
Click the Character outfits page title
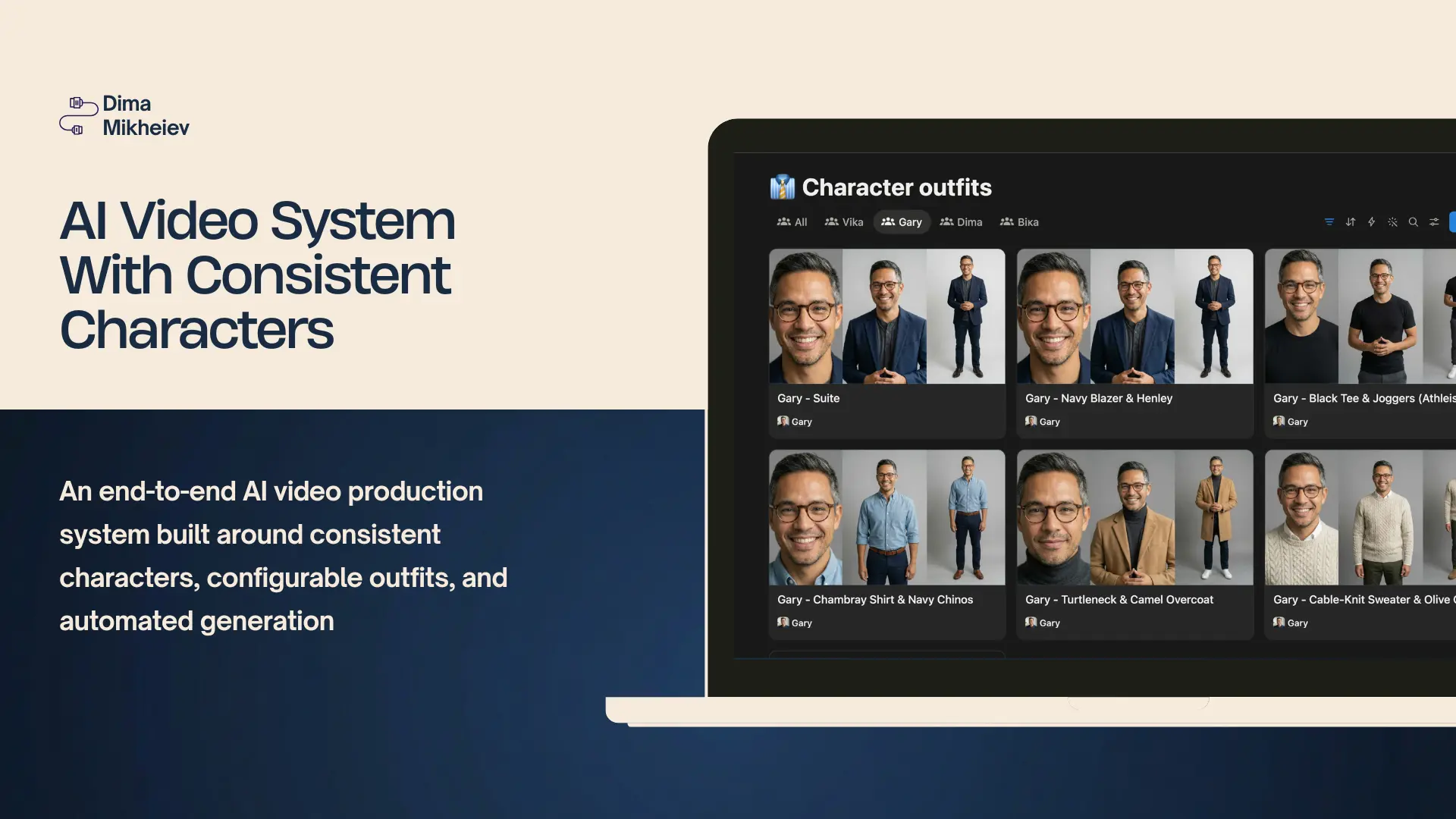897,187
